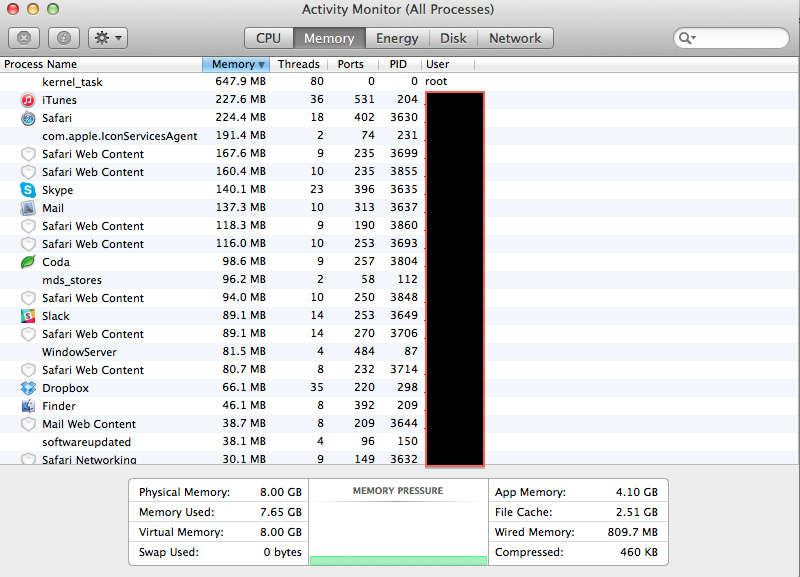The height and width of the screenshot is (577, 800).
Task: Click the File Cache 2.51 GB value
Action: pyautogui.click(x=637, y=512)
